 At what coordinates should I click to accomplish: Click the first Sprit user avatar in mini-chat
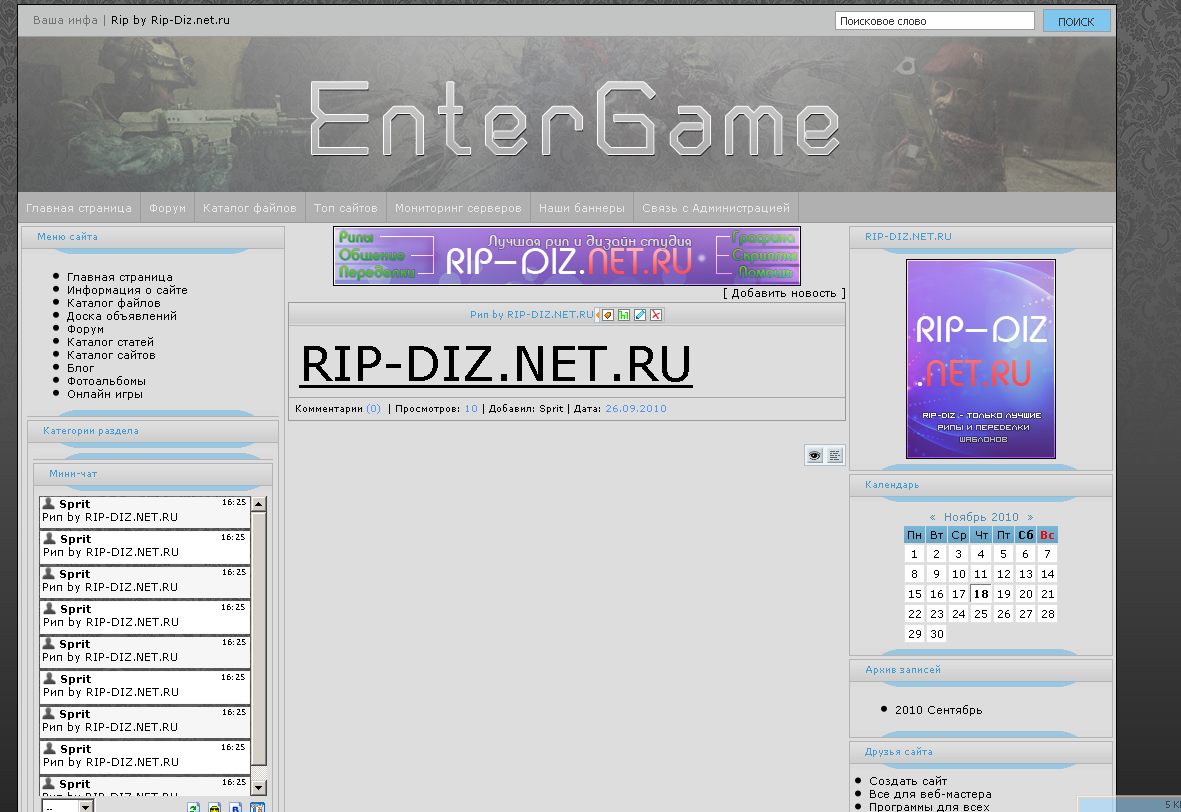point(49,503)
